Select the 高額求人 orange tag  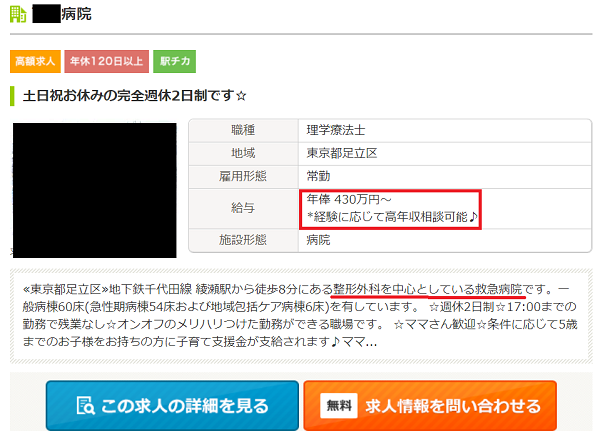click(x=35, y=61)
